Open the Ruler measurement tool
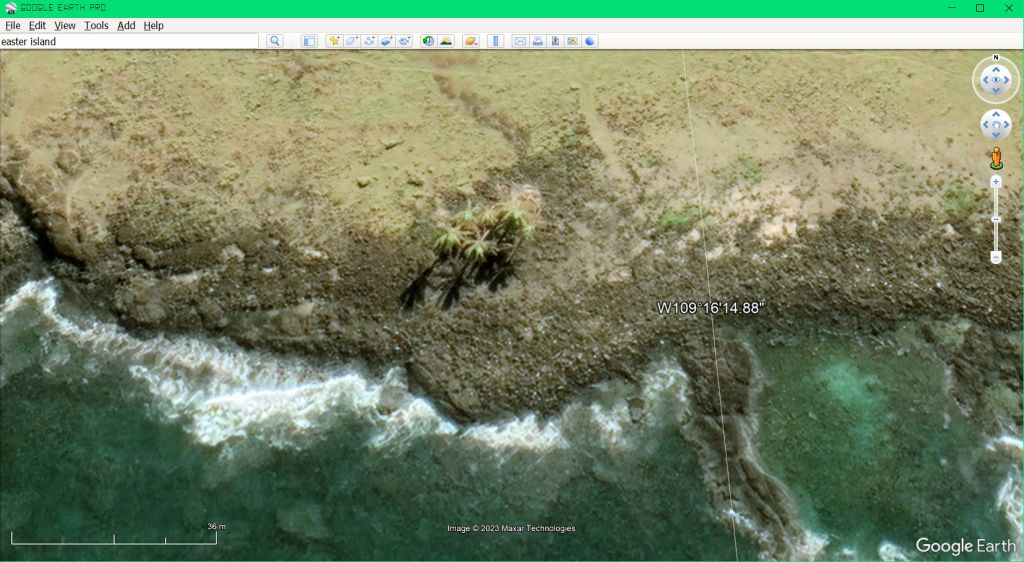Viewport: 1024px width, 562px height. point(495,41)
